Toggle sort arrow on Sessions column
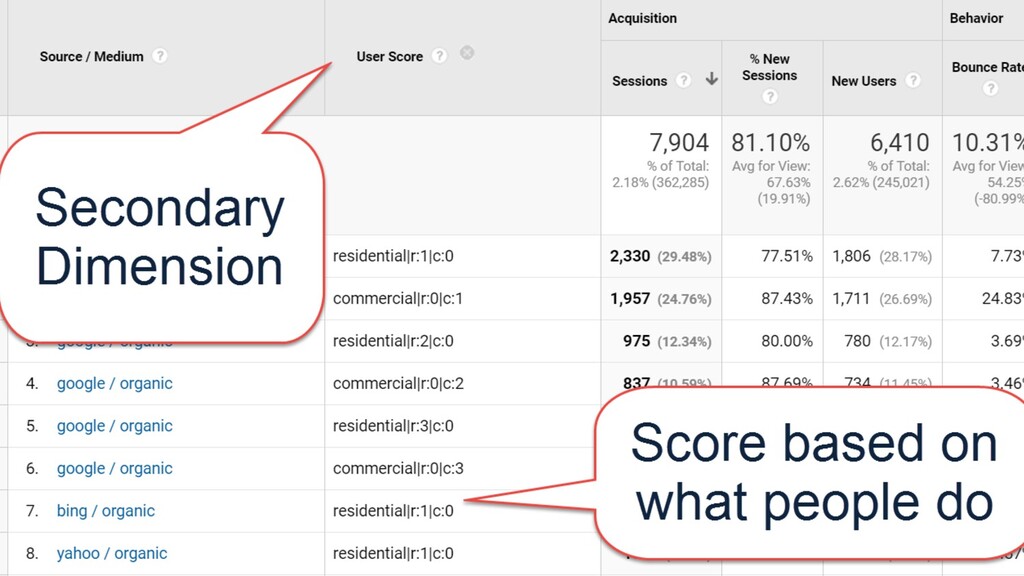 pos(712,79)
